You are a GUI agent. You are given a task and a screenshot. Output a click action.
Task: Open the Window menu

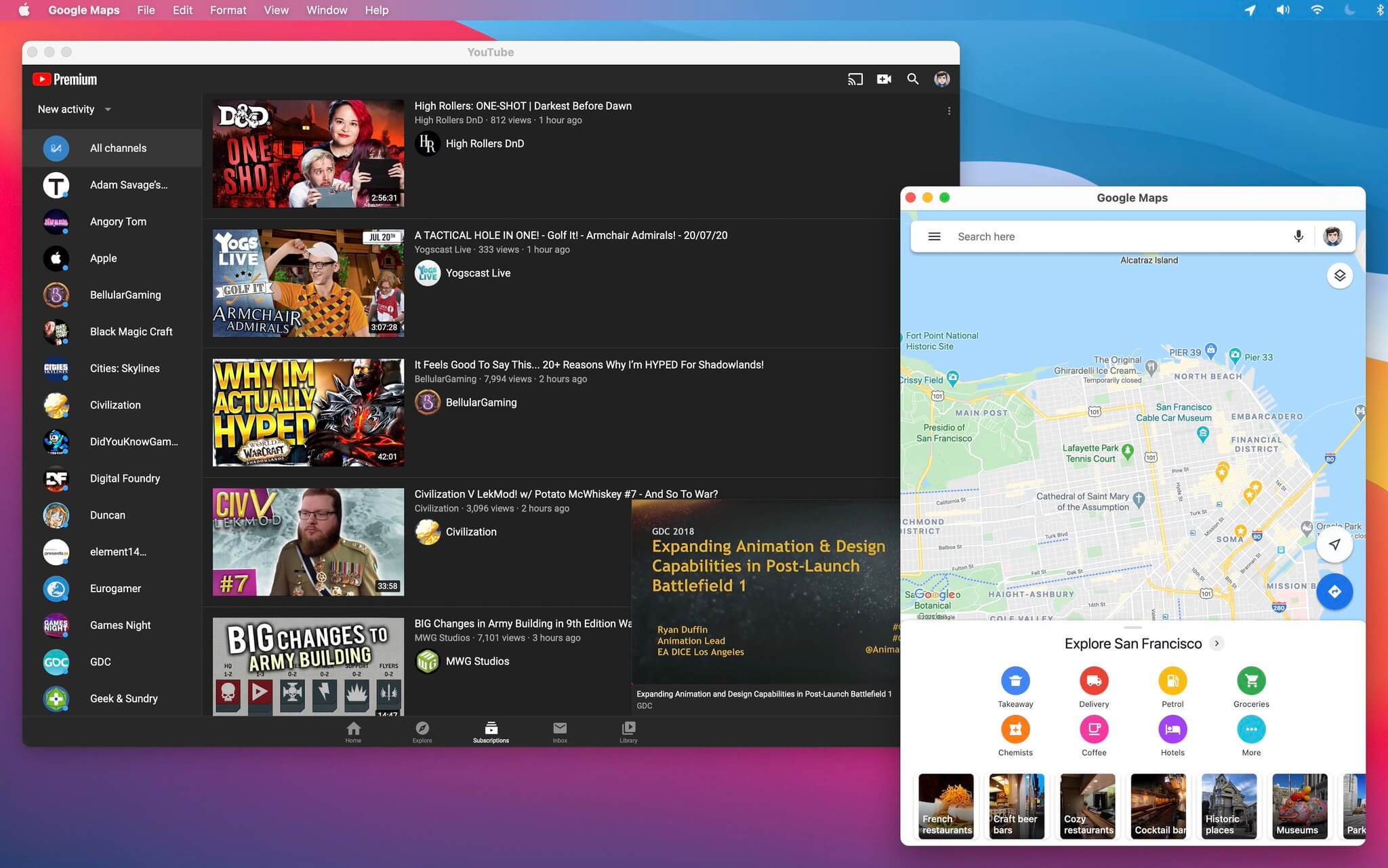[x=327, y=10]
